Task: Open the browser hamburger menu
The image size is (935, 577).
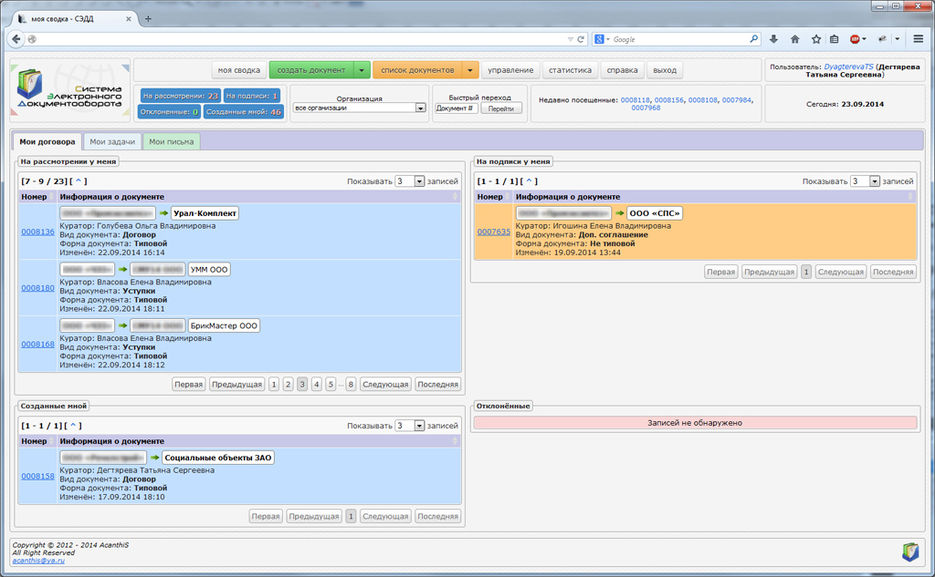Action: click(918, 39)
